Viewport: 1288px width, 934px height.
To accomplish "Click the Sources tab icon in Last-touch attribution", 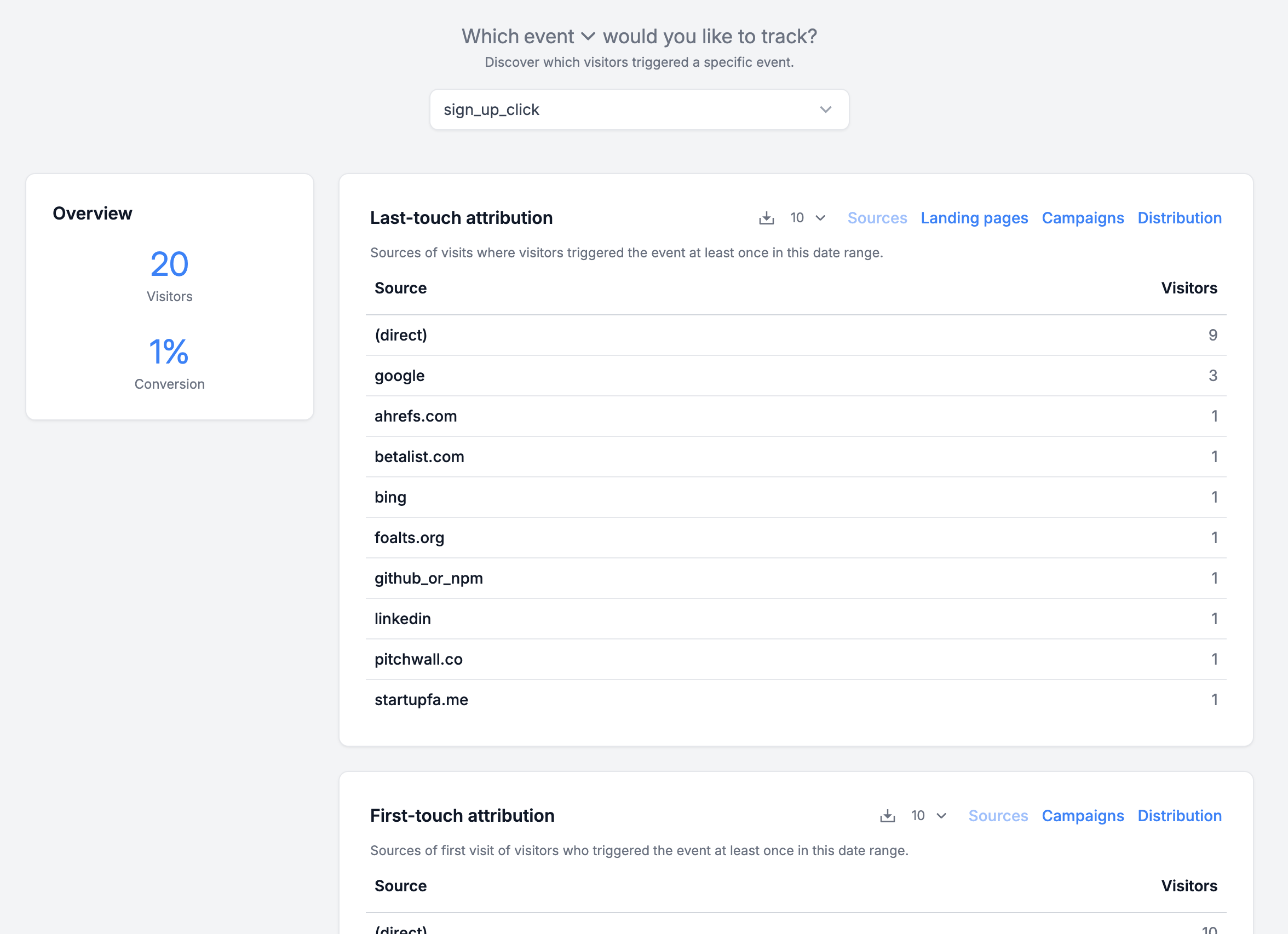I will tap(877, 217).
